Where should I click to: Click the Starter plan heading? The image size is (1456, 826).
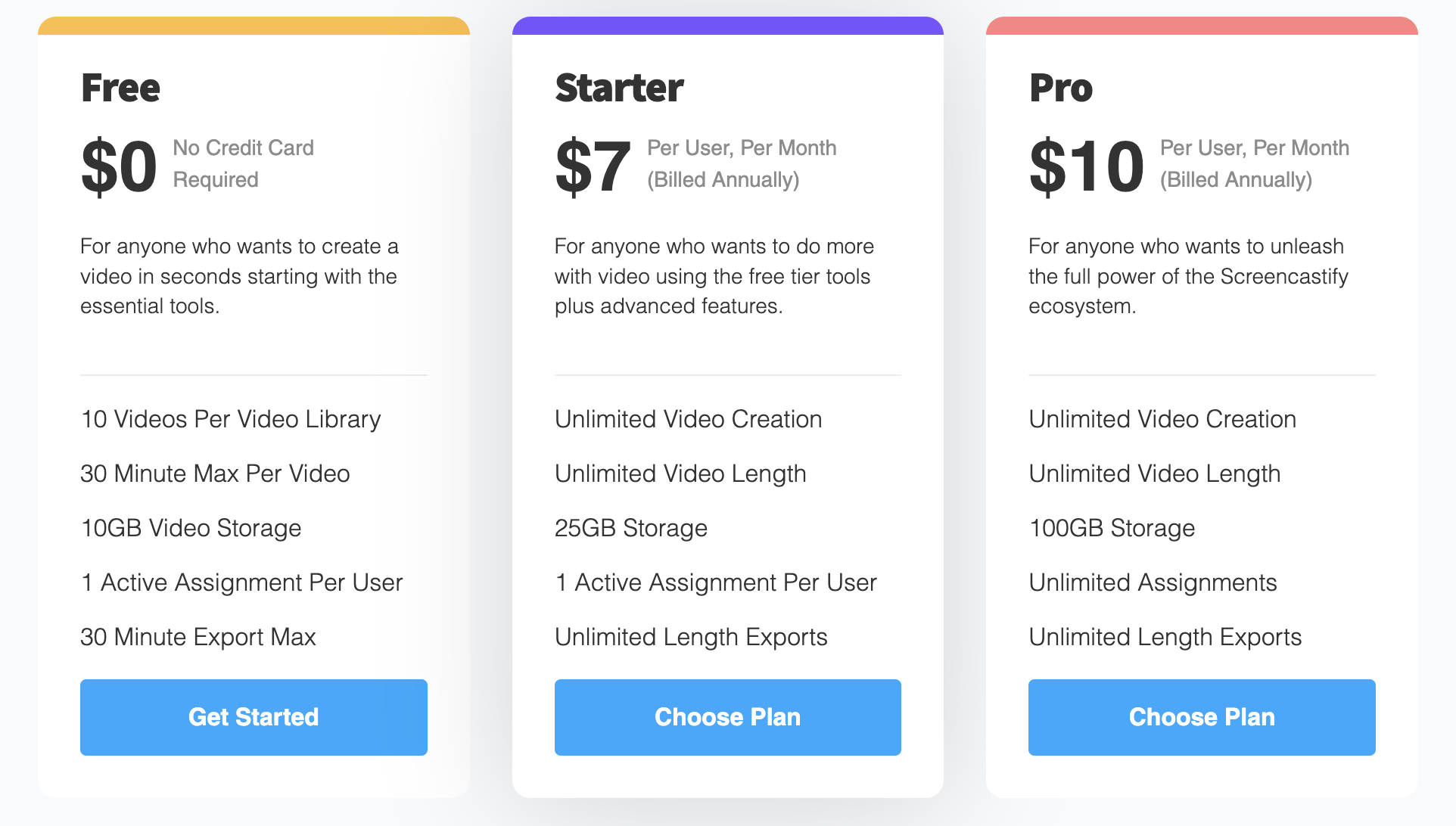click(x=619, y=88)
